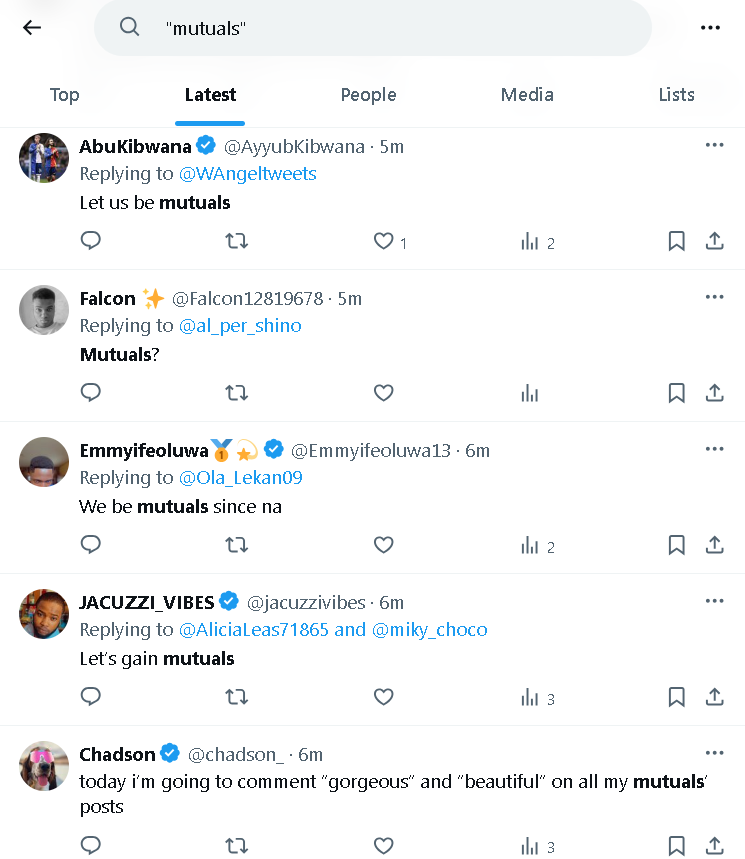Retweet Falcon's tweet
The image size is (745, 859).
click(x=237, y=393)
